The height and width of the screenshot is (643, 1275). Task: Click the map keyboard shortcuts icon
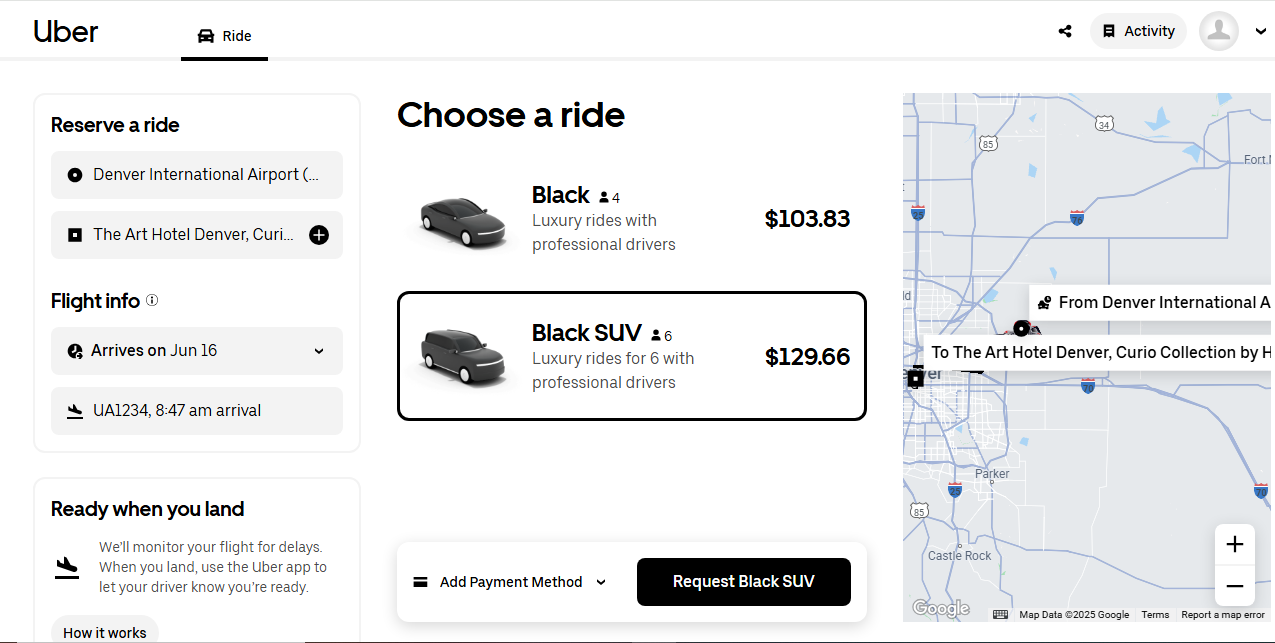(x=1000, y=615)
